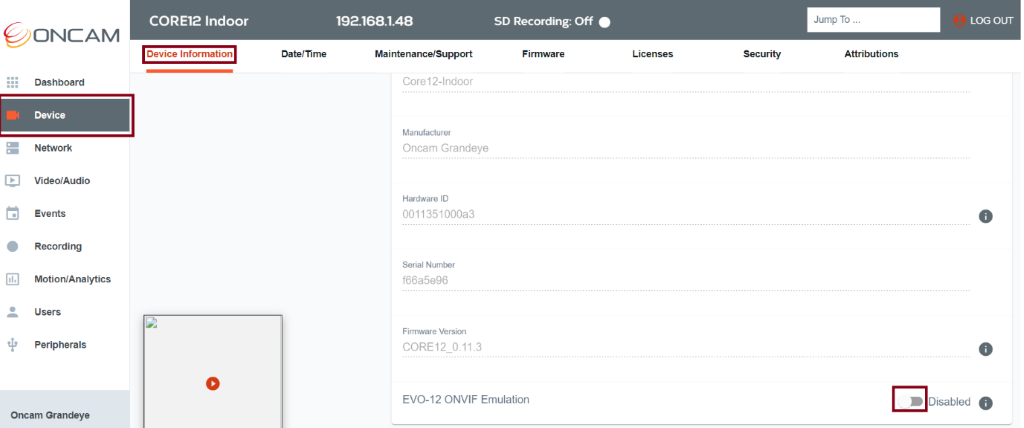
Task: Click the Firmware Version info icon
Action: (985, 350)
